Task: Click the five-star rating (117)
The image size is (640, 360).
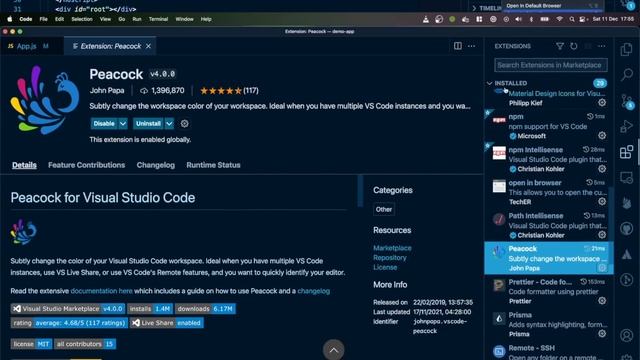Action: click(229, 91)
